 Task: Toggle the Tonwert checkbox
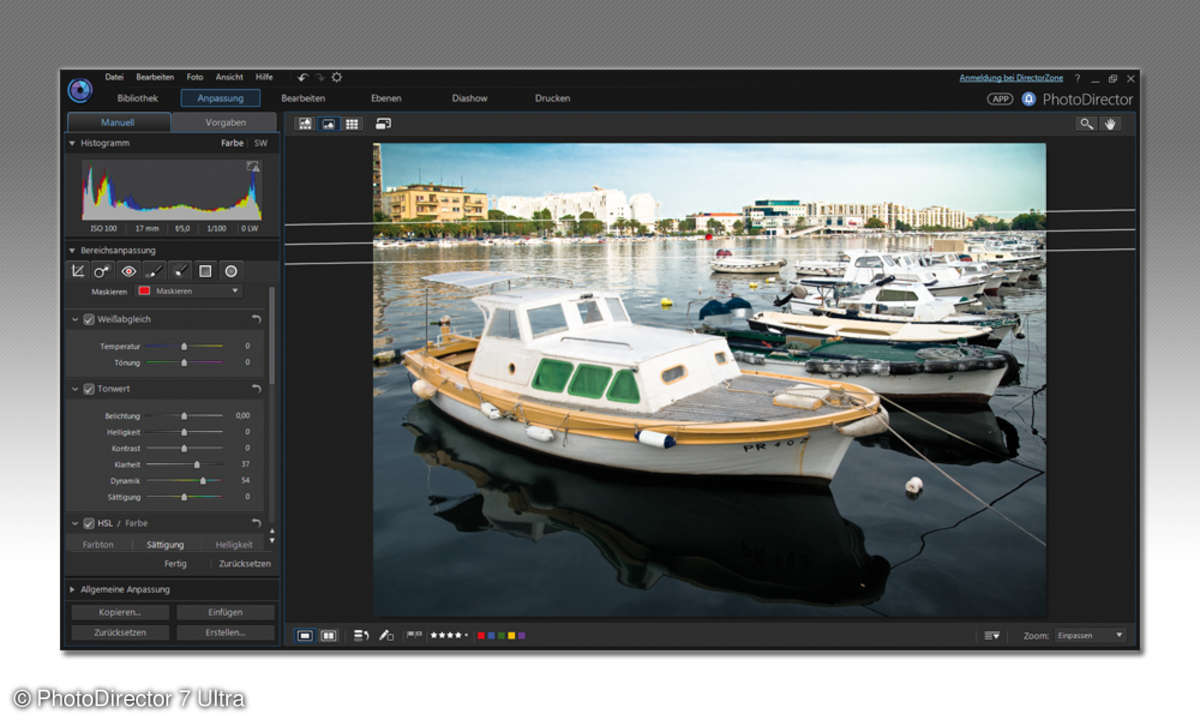(89, 388)
